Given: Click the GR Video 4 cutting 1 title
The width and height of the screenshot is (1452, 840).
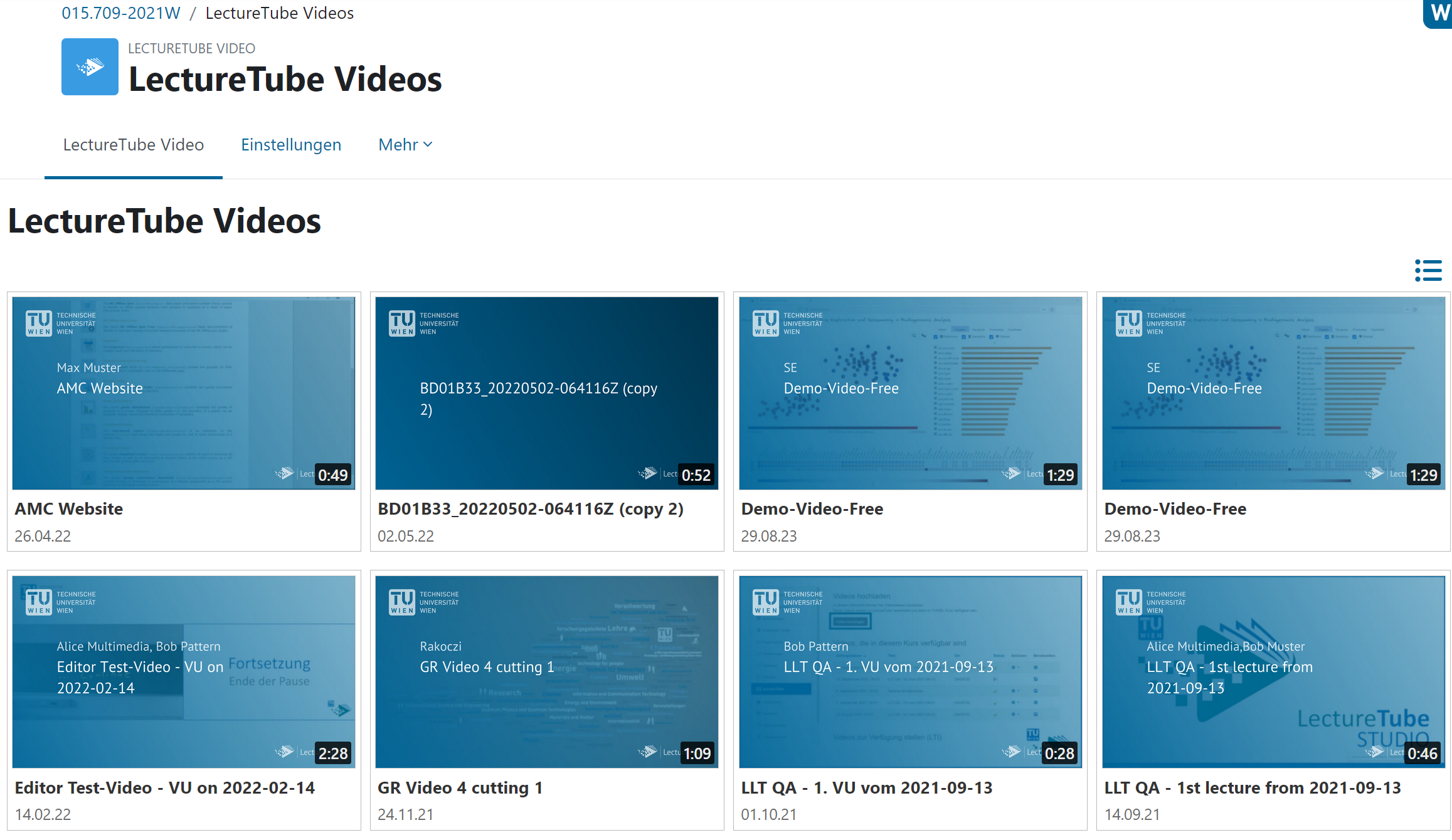Looking at the screenshot, I should tap(460, 788).
